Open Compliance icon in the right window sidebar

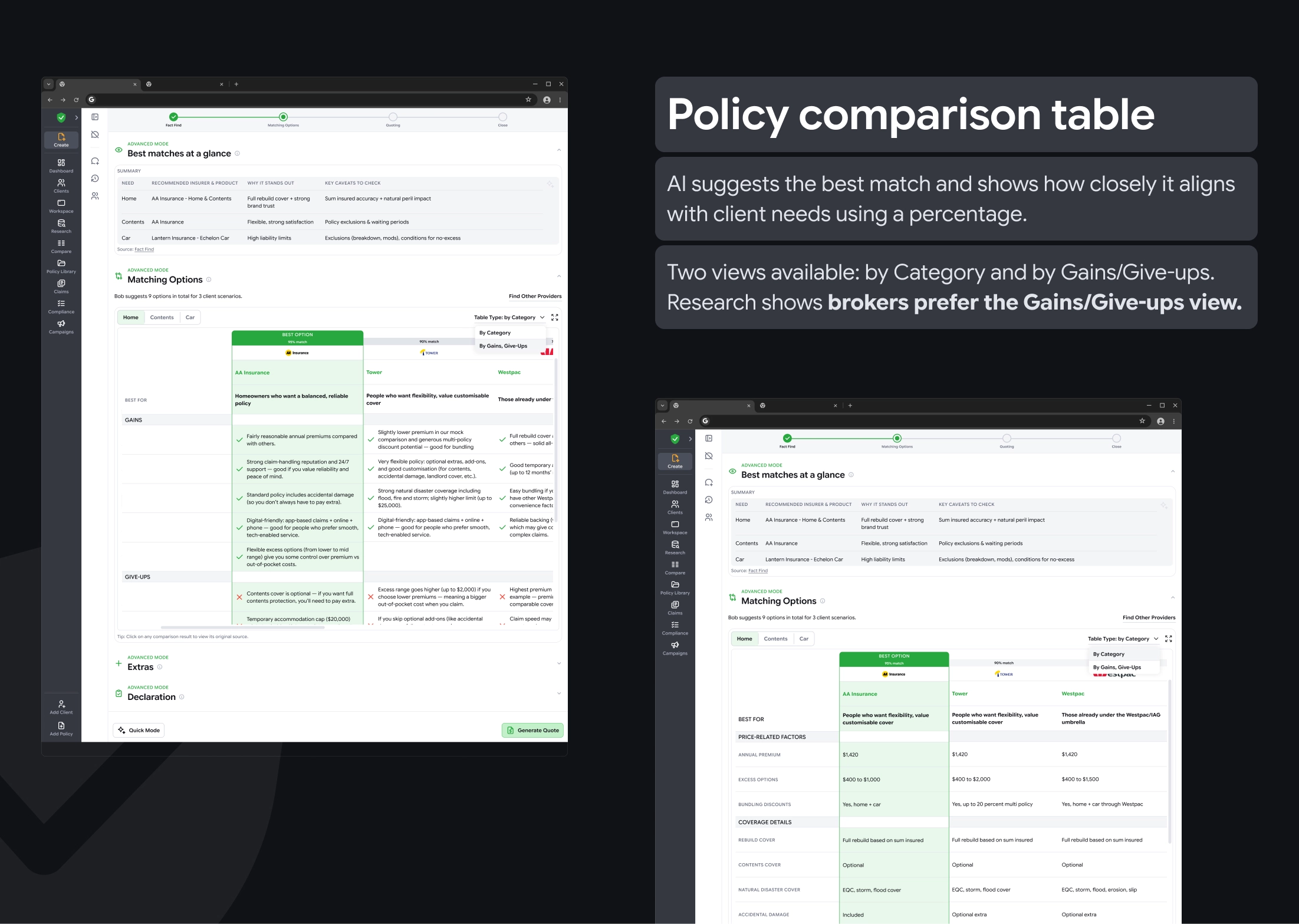tap(675, 625)
